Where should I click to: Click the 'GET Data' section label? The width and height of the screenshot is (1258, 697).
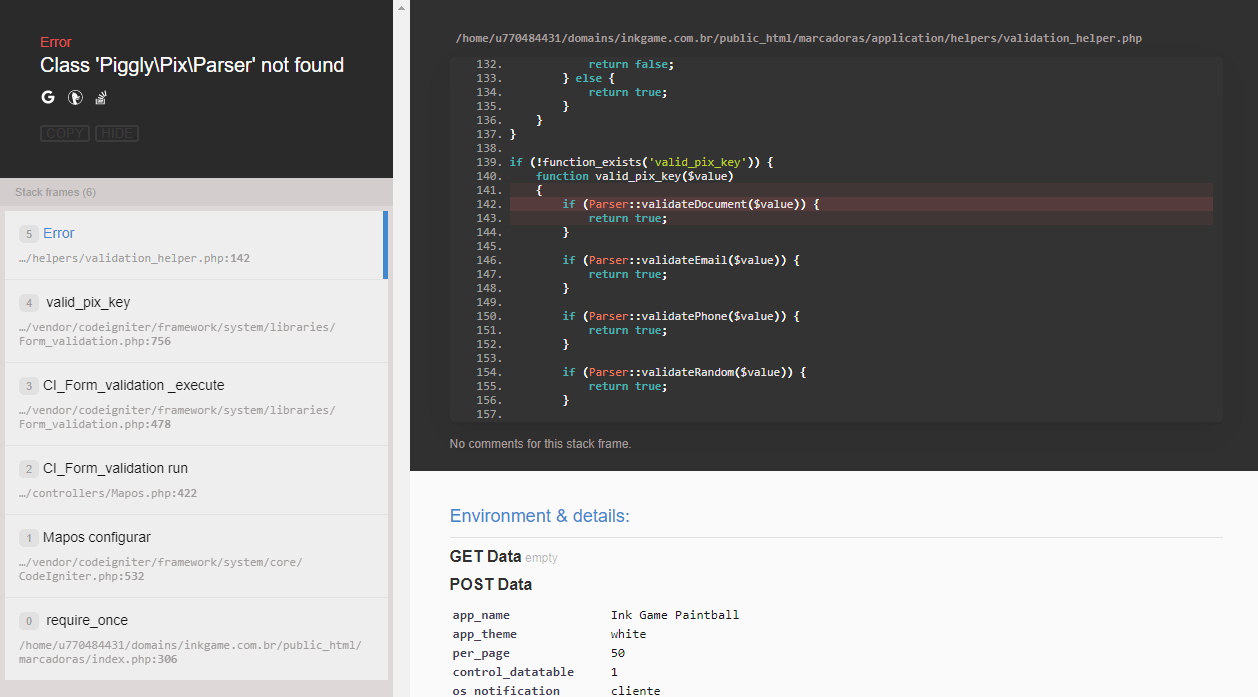[x=486, y=556]
